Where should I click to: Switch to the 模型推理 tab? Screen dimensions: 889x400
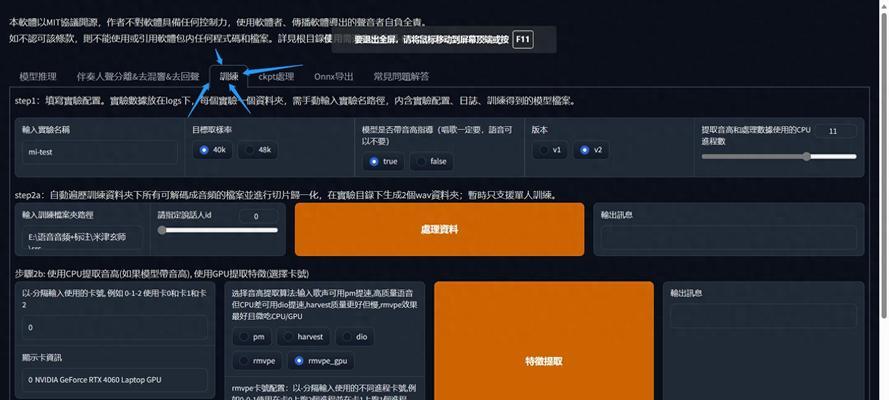tap(38, 76)
